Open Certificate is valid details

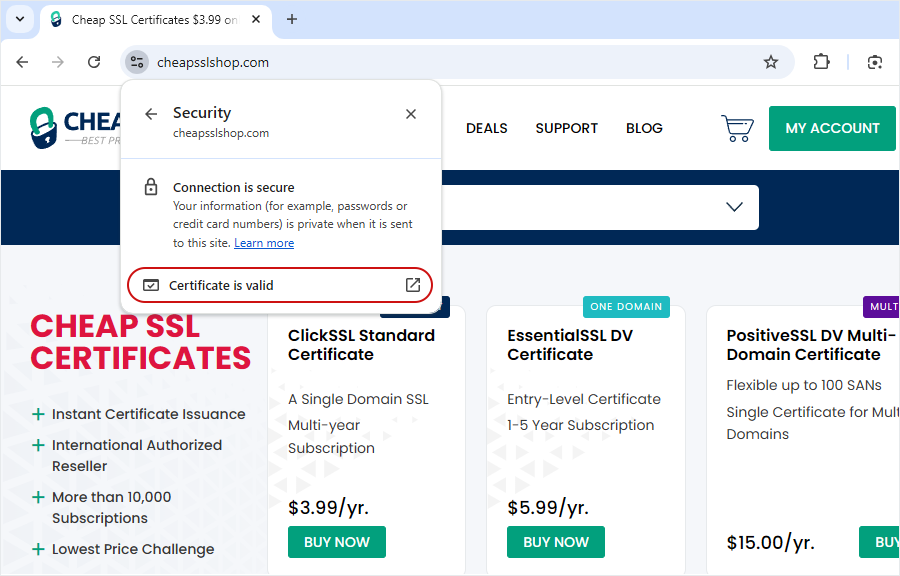[x=280, y=285]
